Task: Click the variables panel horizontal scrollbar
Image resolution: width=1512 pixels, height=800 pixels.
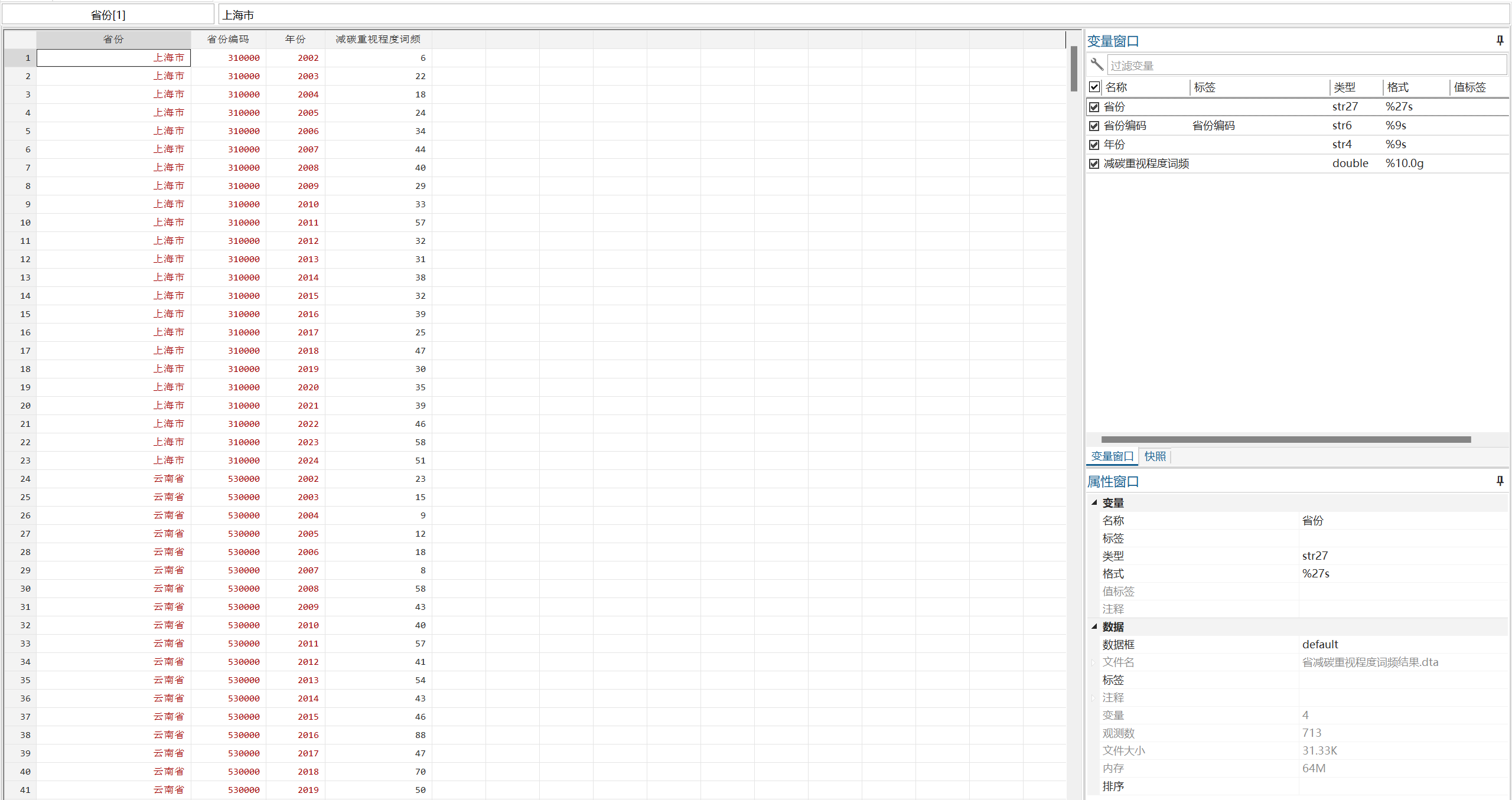Action: [1285, 439]
